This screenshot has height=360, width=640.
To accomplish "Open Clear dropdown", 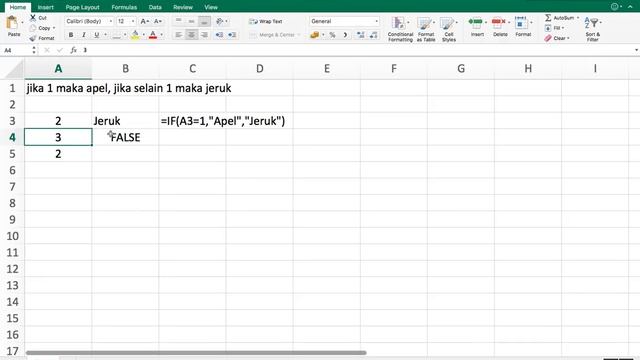I will pyautogui.click(x=557, y=38).
